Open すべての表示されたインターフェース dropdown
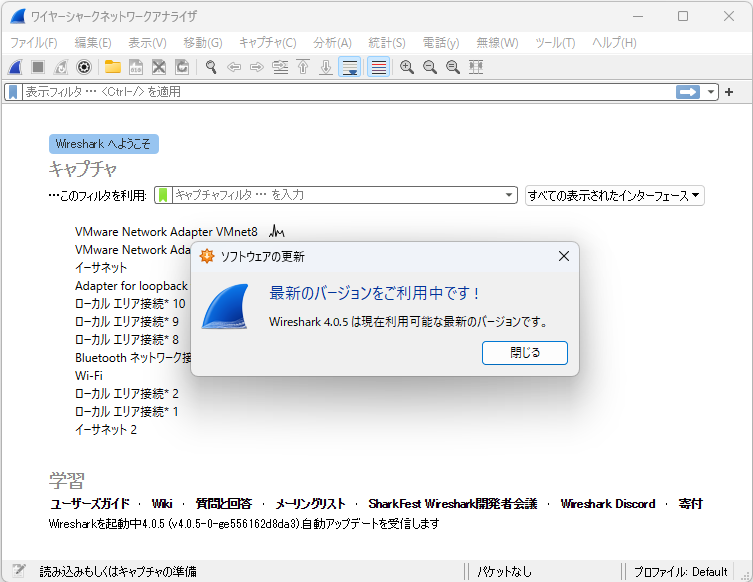This screenshot has width=753, height=582. [x=615, y=195]
